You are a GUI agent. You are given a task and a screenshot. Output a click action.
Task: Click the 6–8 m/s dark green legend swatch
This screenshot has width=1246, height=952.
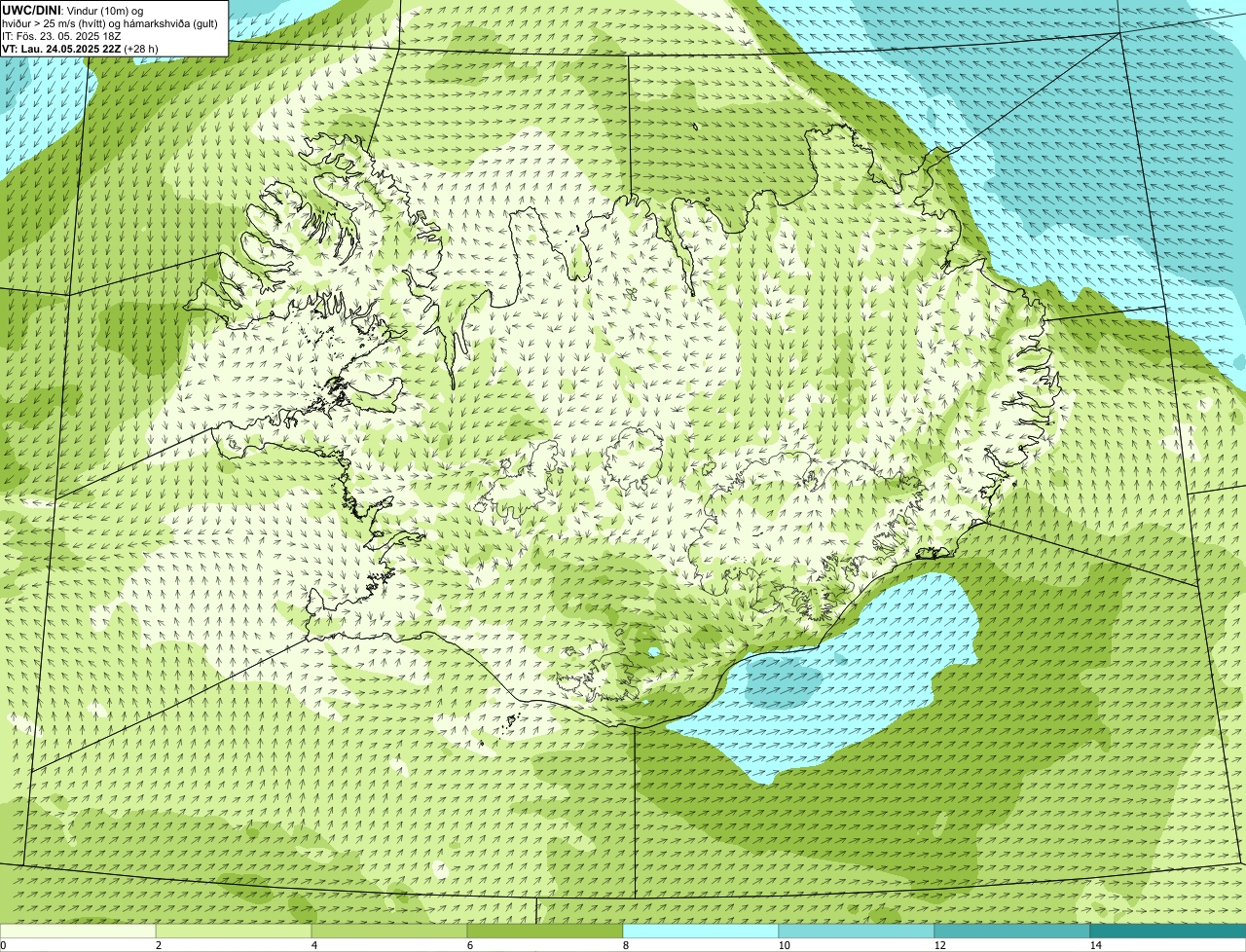[545, 932]
